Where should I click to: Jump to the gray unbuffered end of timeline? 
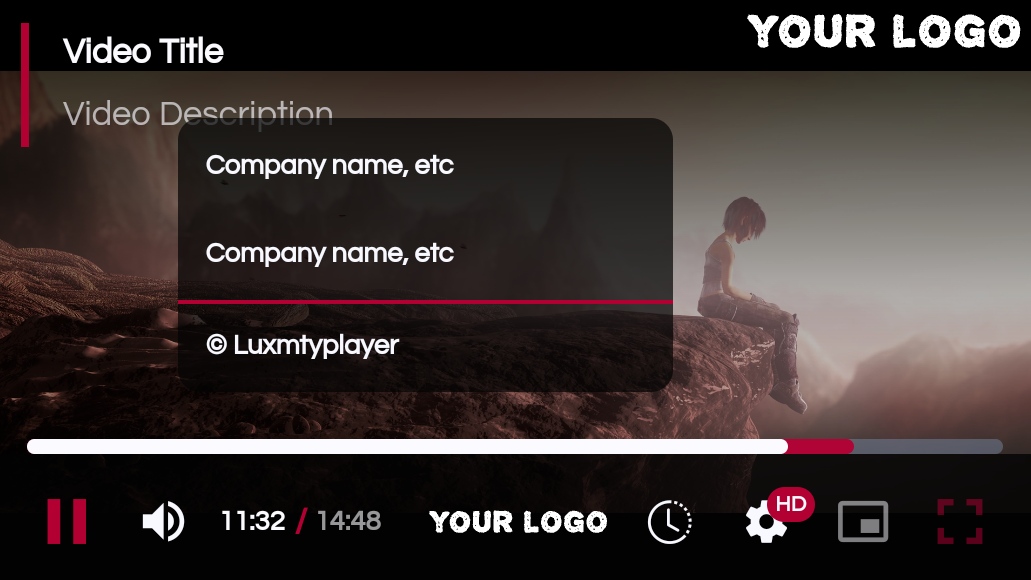coord(928,447)
